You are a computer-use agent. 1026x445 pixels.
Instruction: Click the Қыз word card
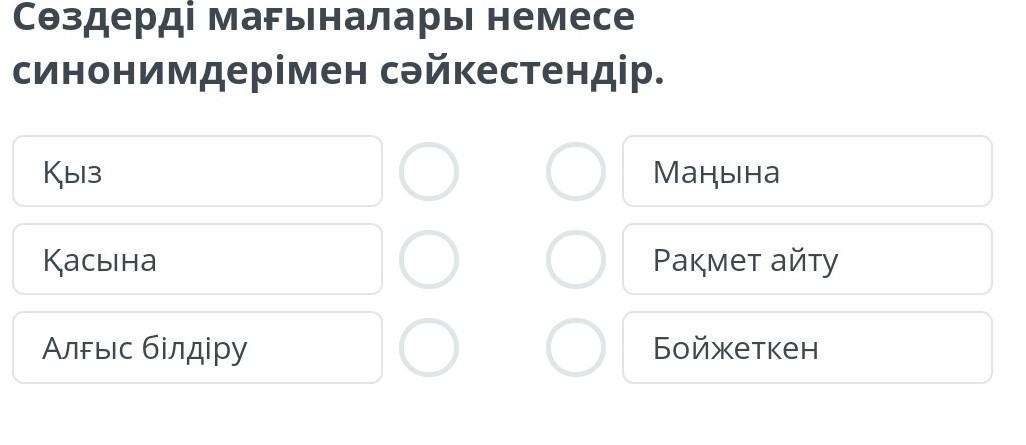pos(197,172)
